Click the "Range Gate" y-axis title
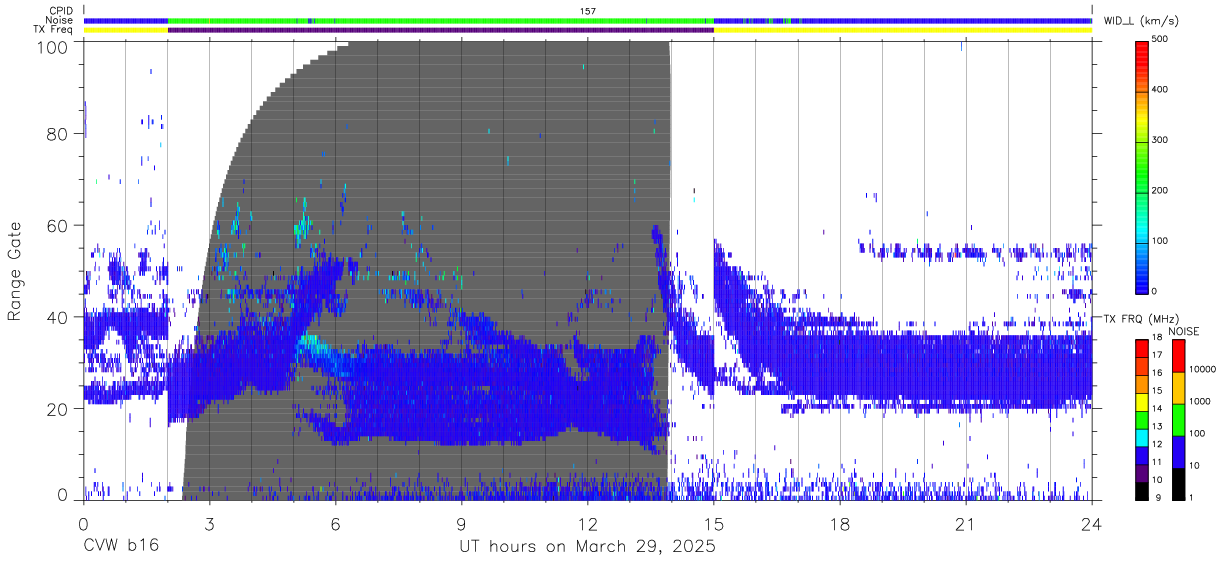The image size is (1228, 567). tap(15, 272)
